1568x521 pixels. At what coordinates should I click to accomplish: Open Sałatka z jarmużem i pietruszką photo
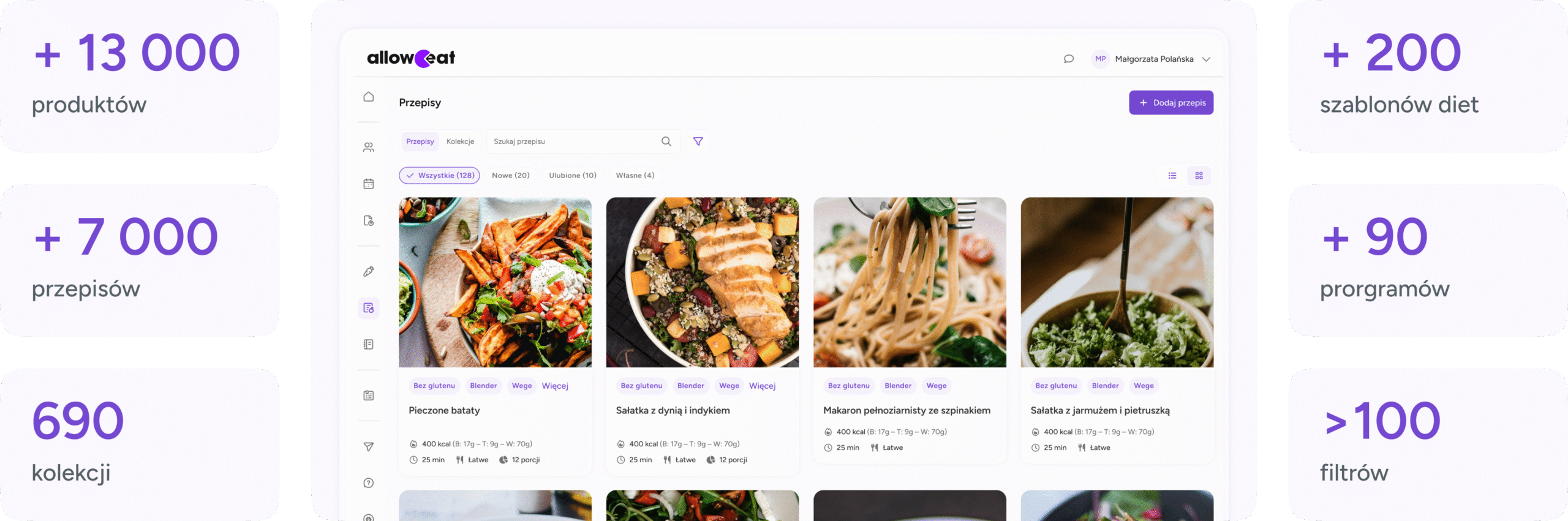pos(1117,282)
